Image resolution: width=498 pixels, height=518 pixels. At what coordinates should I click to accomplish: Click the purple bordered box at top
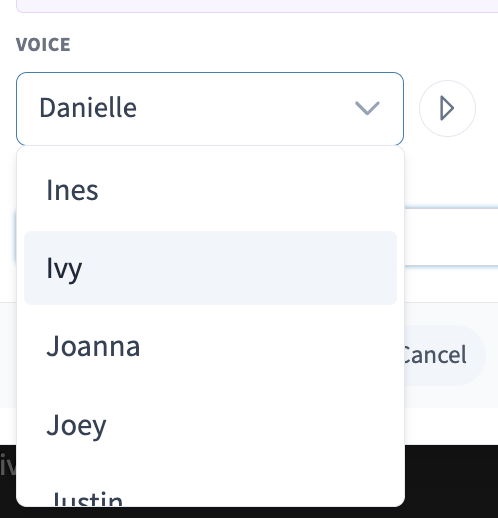(x=257, y=6)
